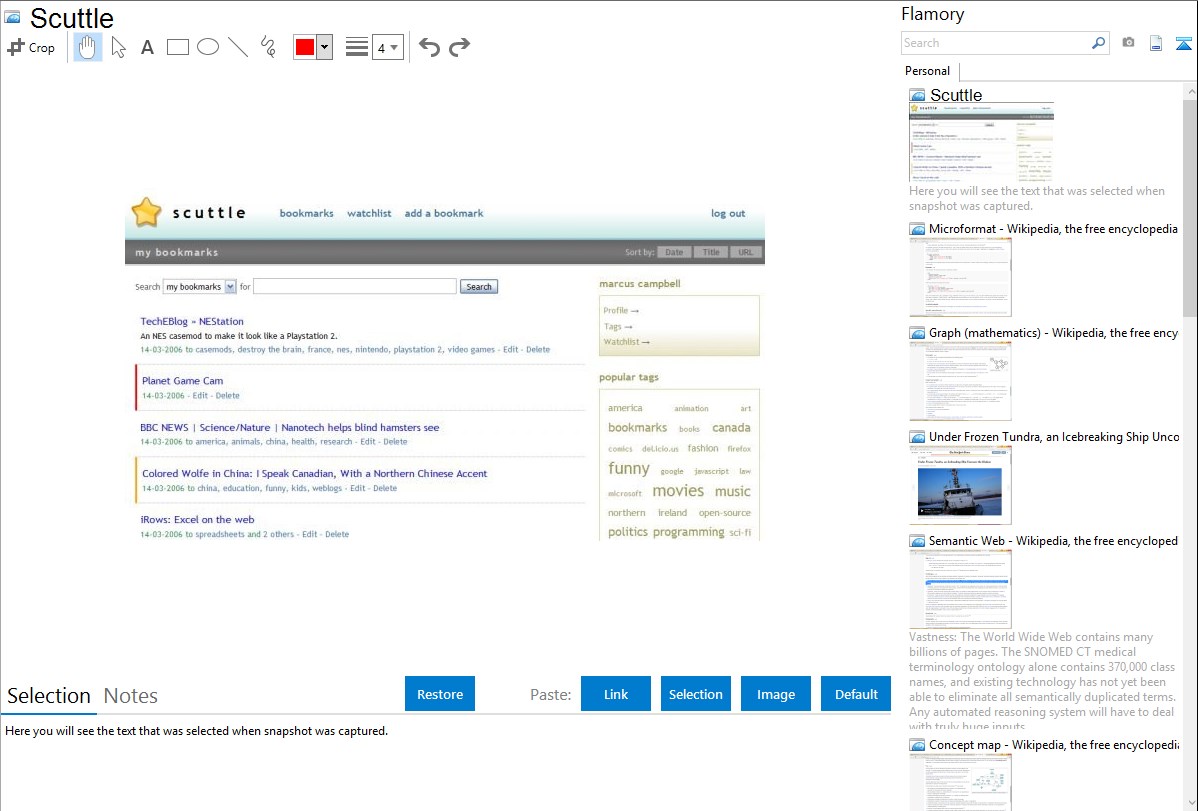Open the Selection tab
Screen dimensions: 1198x811
pyautogui.click(x=49, y=696)
